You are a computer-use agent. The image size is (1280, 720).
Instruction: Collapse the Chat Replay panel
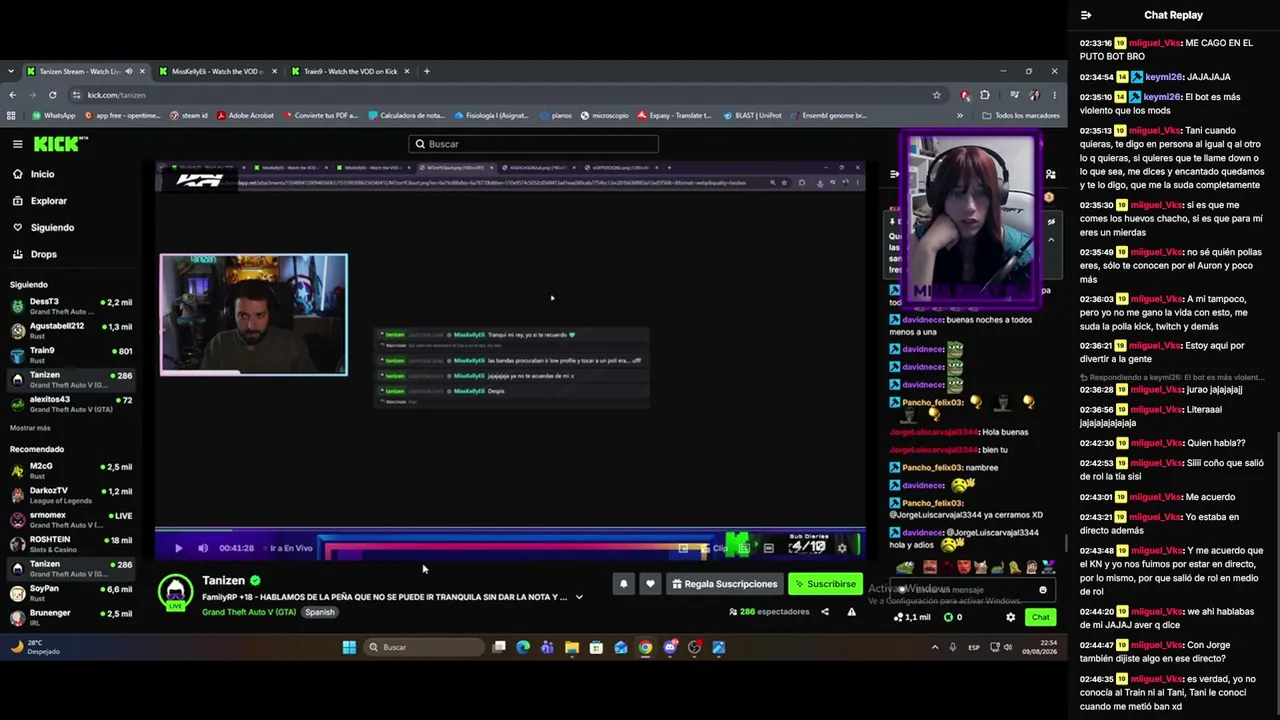1086,15
